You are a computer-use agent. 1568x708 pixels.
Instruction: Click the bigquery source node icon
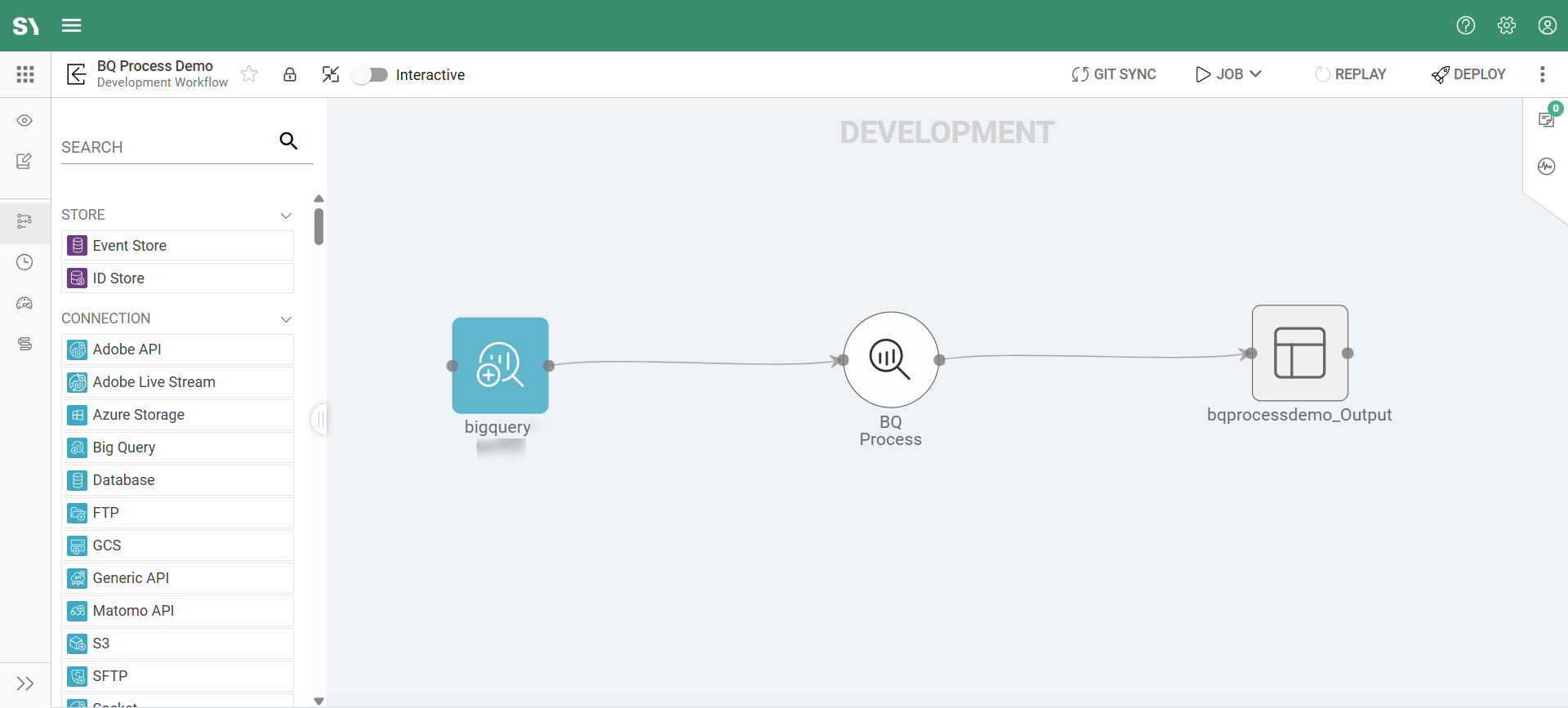pyautogui.click(x=500, y=365)
